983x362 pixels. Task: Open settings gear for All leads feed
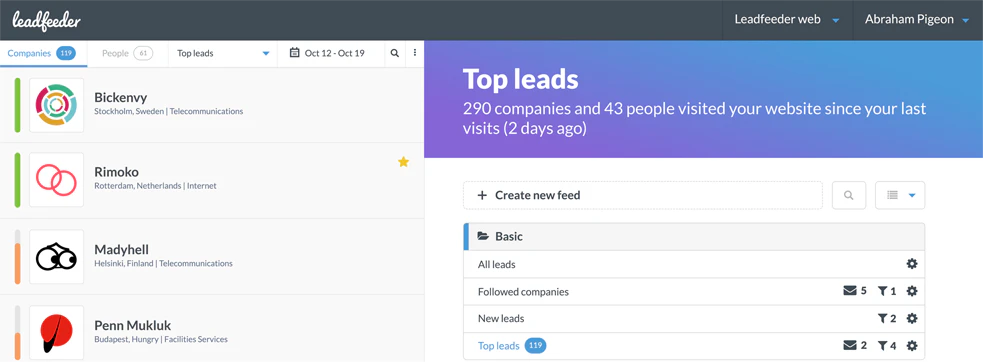click(912, 264)
